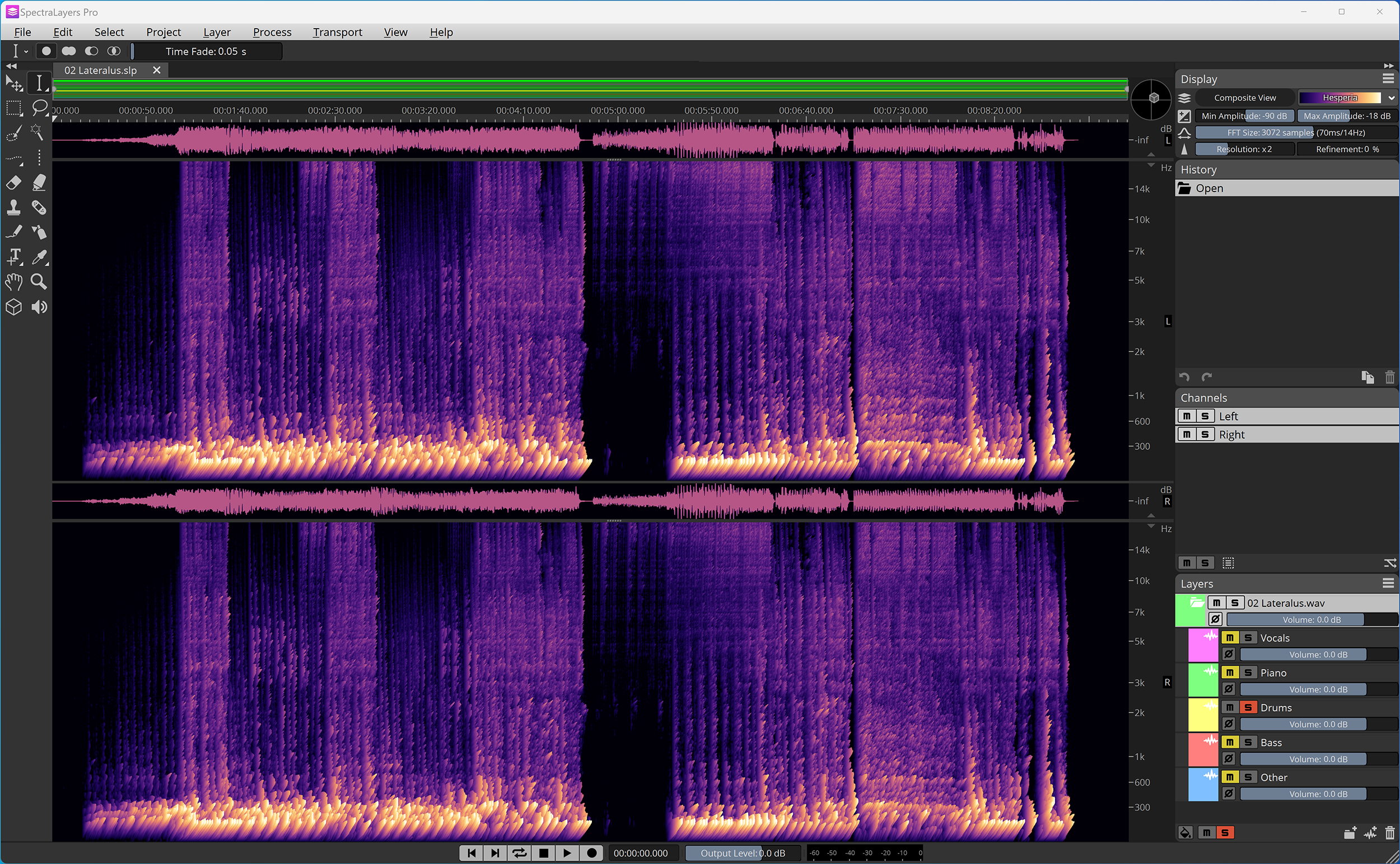
Task: Solo the Right channel
Action: tap(1205, 434)
